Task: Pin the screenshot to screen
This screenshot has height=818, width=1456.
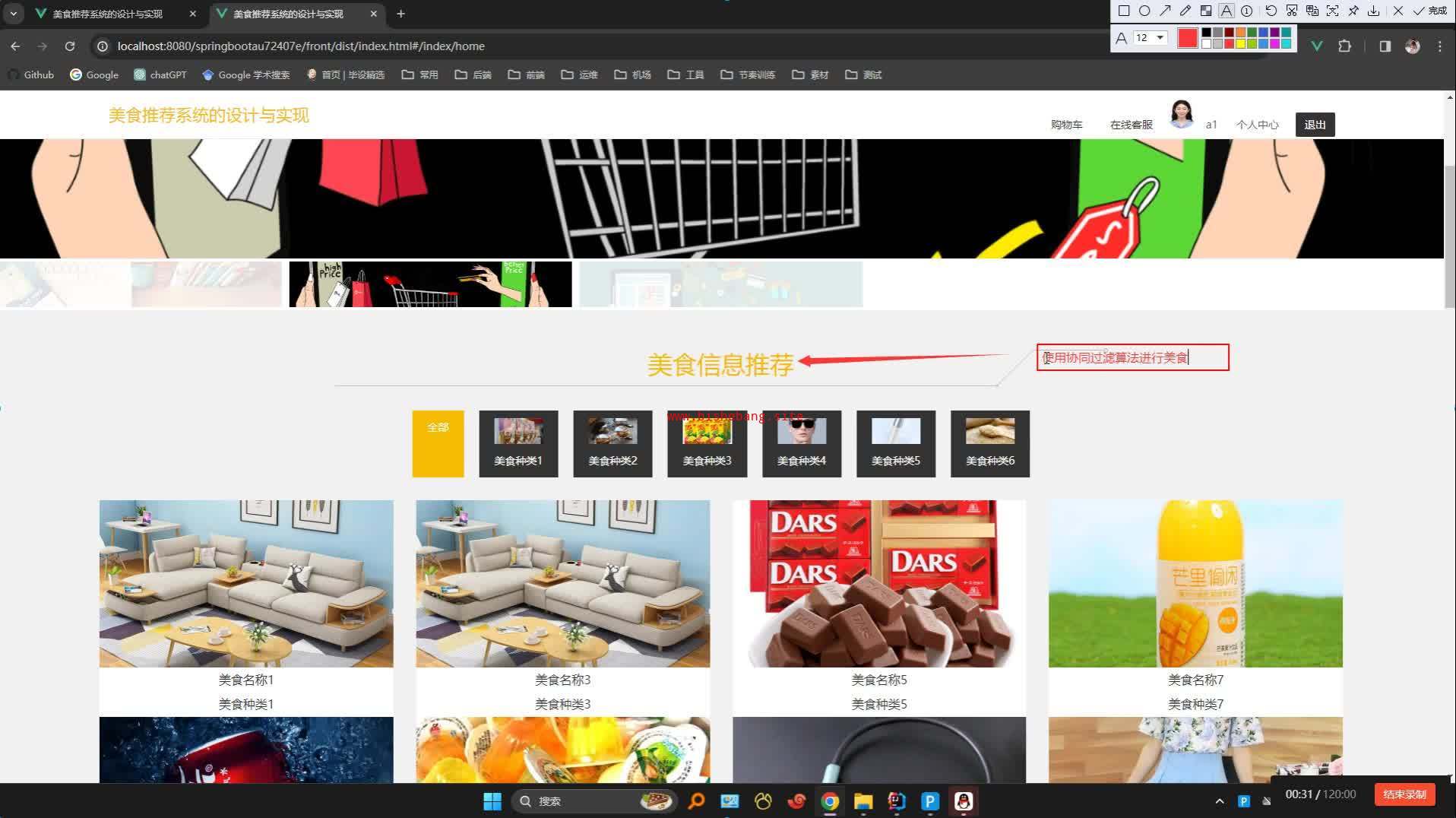Action: point(1353,11)
